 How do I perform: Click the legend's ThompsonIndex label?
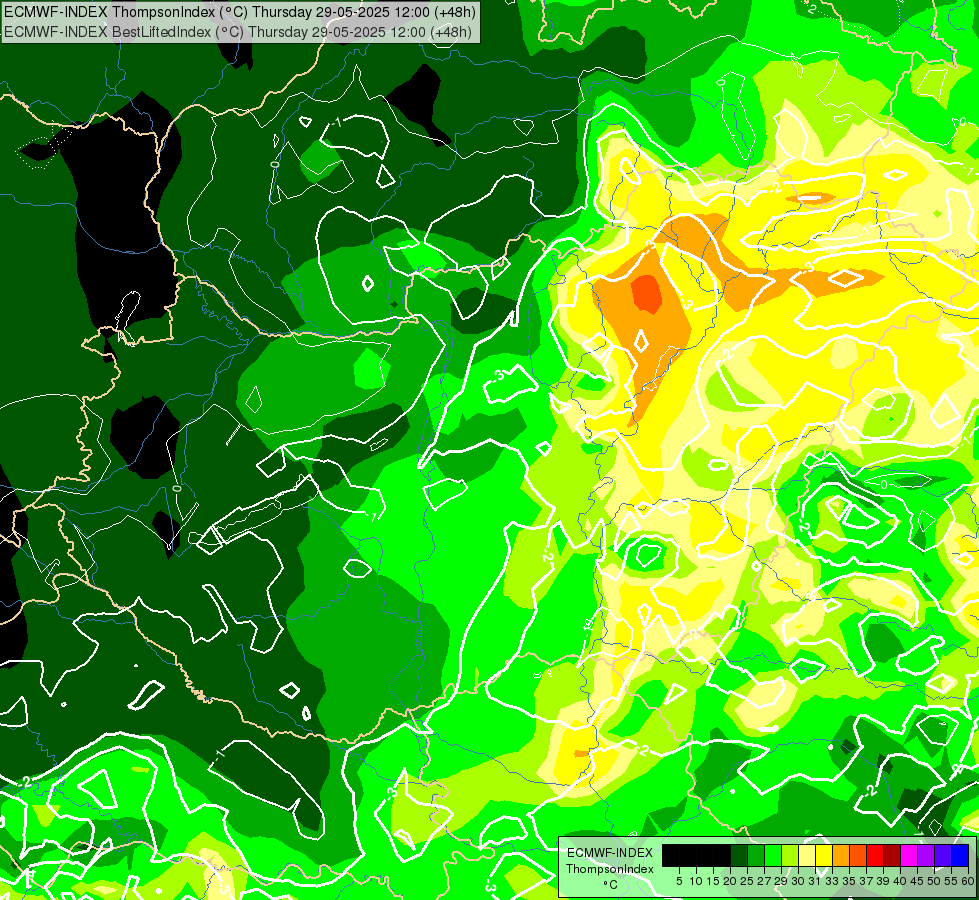pyautogui.click(x=610, y=869)
